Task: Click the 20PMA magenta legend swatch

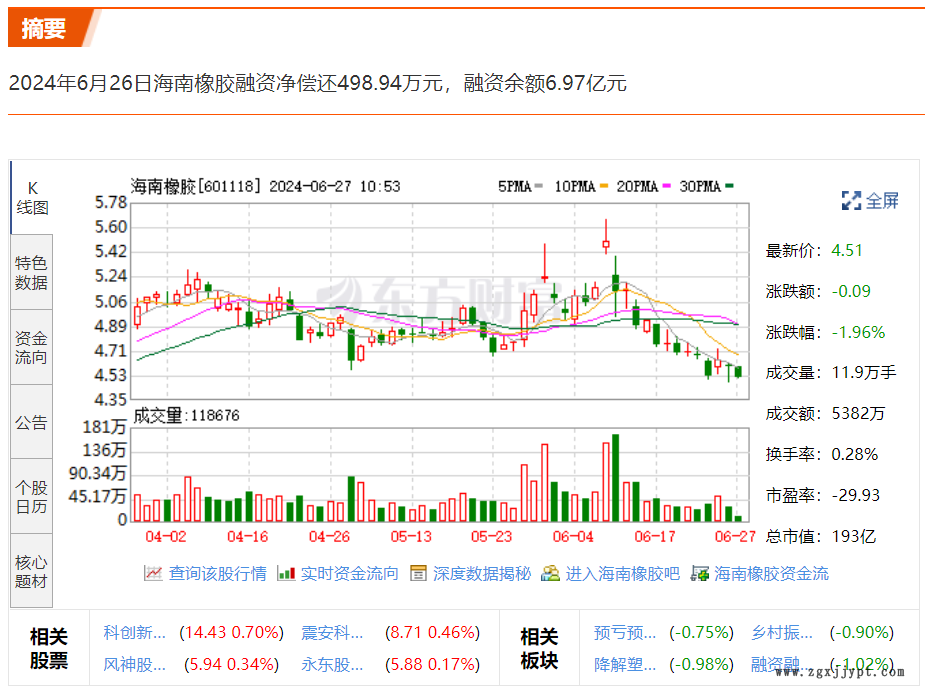Action: [x=666, y=187]
